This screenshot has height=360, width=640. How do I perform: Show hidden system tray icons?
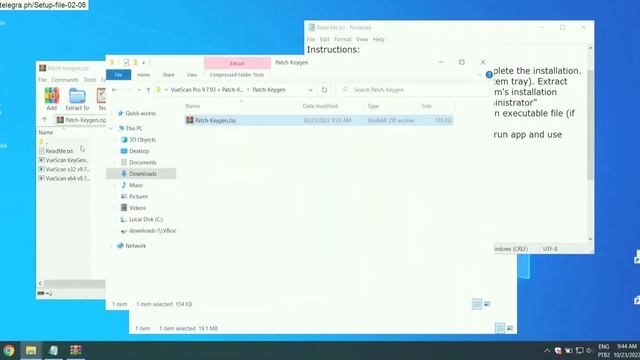pyautogui.click(x=547, y=351)
